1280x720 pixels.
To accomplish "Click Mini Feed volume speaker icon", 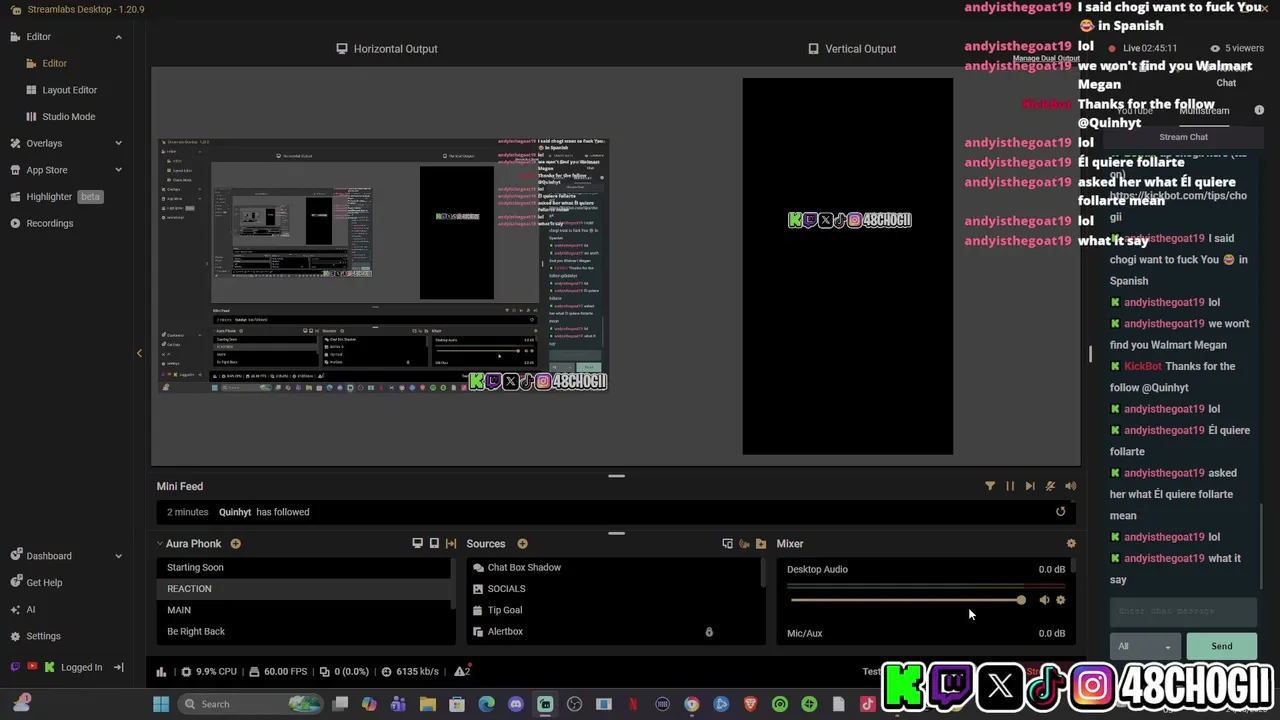I will coord(1070,486).
